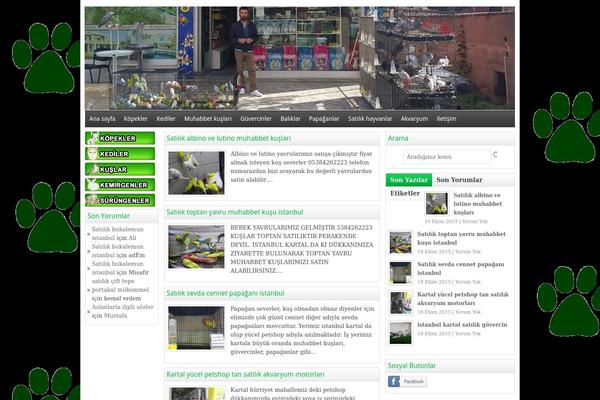Open post title Kartal yücel petshop akvaryum motorları

(245, 374)
